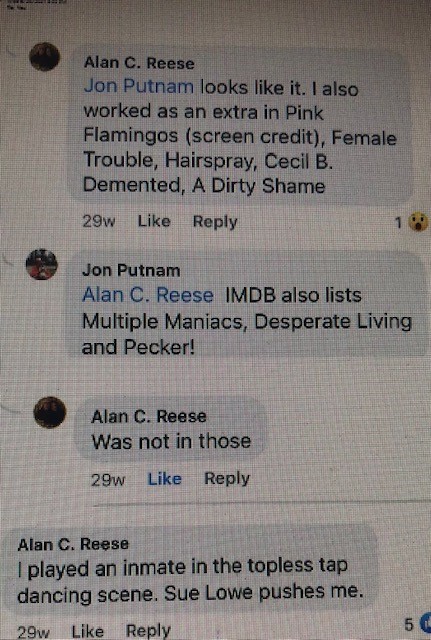Reply to the Sue Lowe pushes me comment
431x640 pixels.
[148, 631]
